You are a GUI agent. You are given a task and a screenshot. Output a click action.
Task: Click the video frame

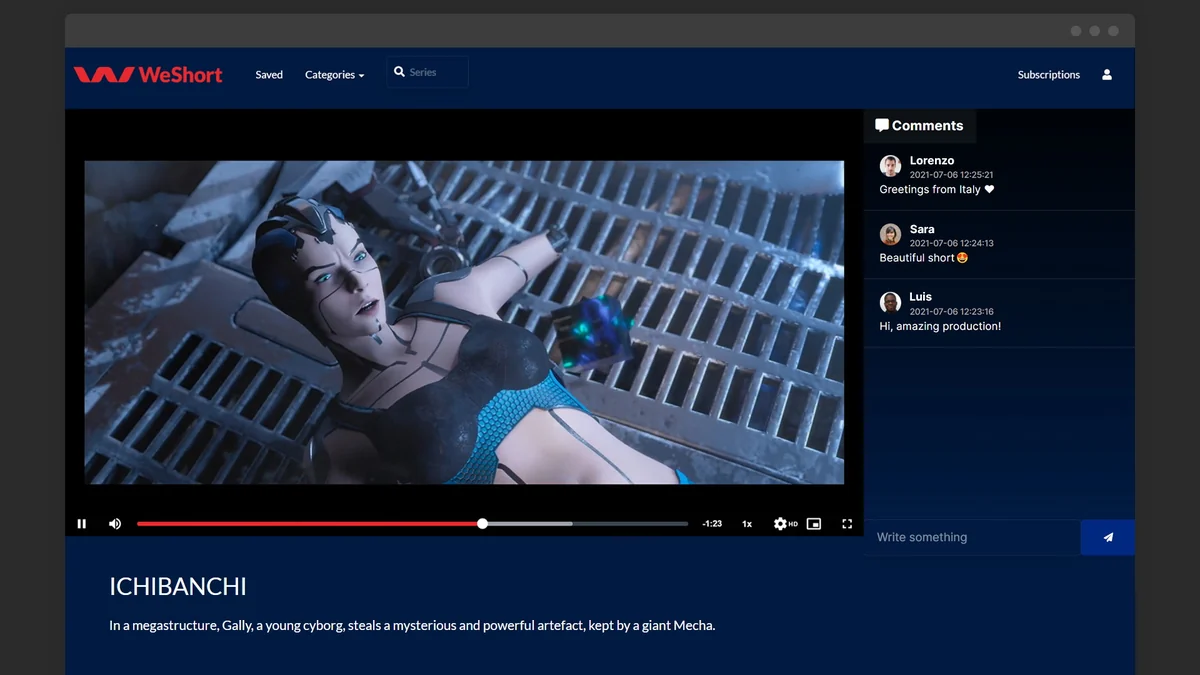(x=464, y=322)
